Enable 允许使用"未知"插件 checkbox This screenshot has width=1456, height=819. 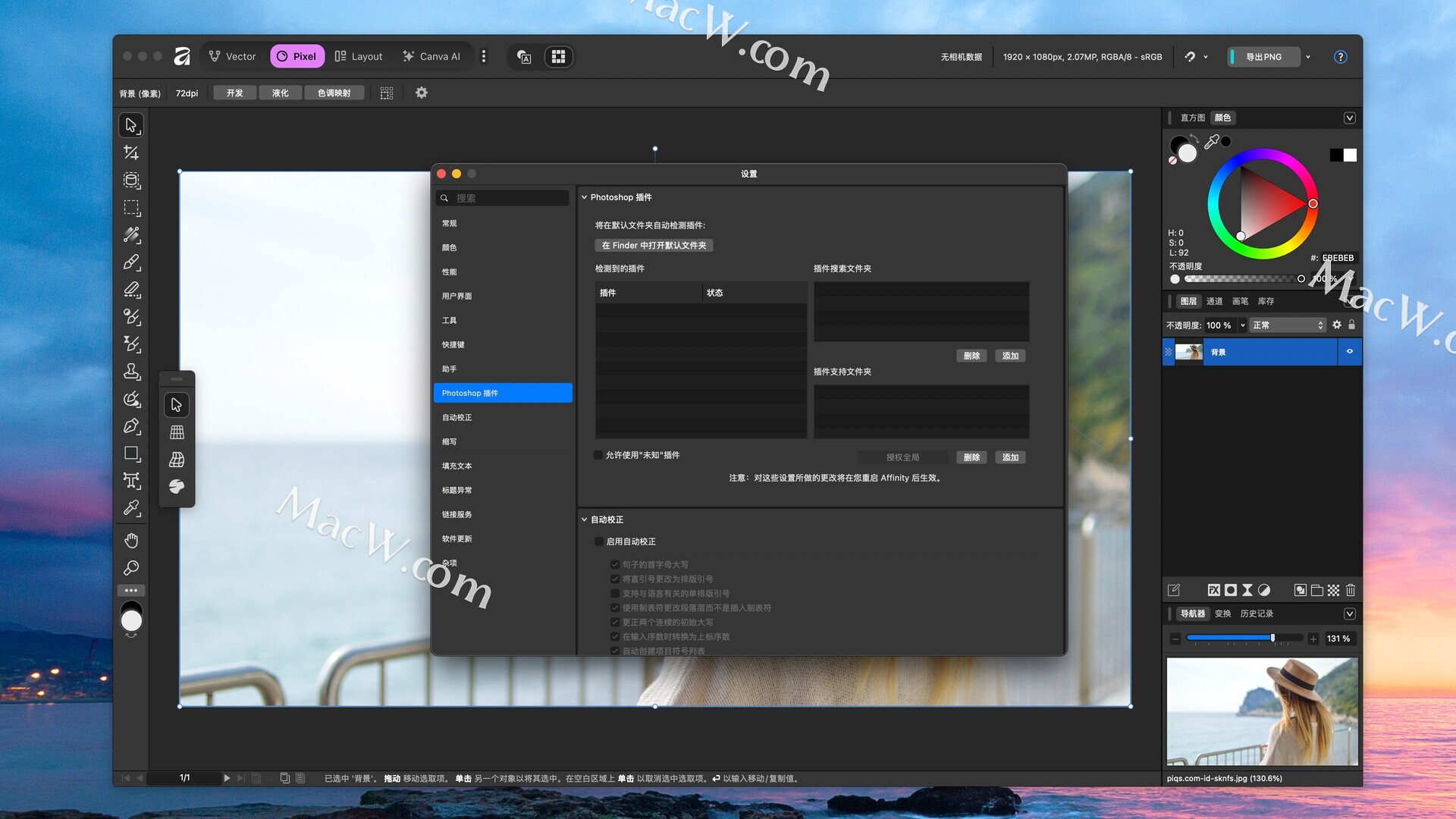[x=598, y=455]
